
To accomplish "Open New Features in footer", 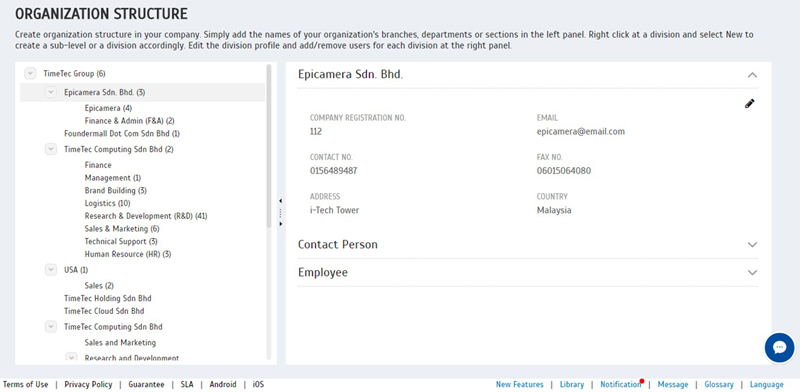I will click(x=519, y=384).
